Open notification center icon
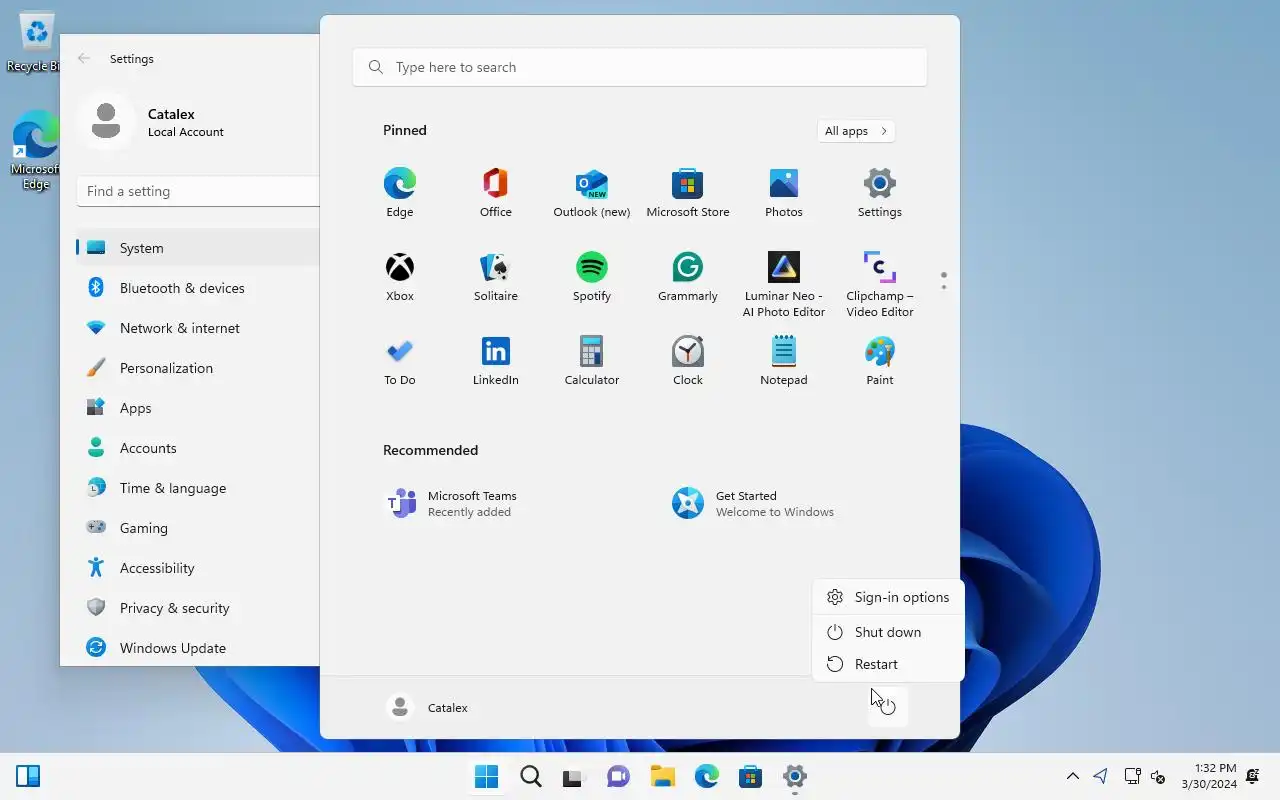Image resolution: width=1280 pixels, height=800 pixels. 1252,776
